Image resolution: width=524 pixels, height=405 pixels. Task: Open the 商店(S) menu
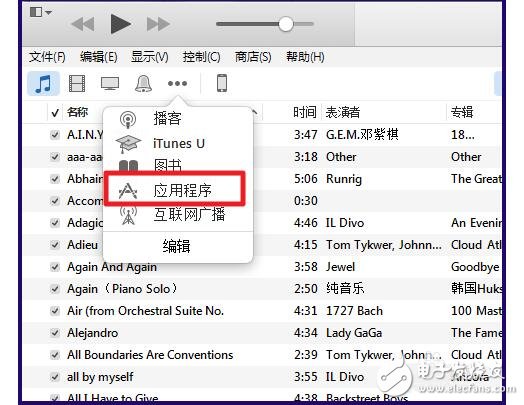tap(253, 57)
